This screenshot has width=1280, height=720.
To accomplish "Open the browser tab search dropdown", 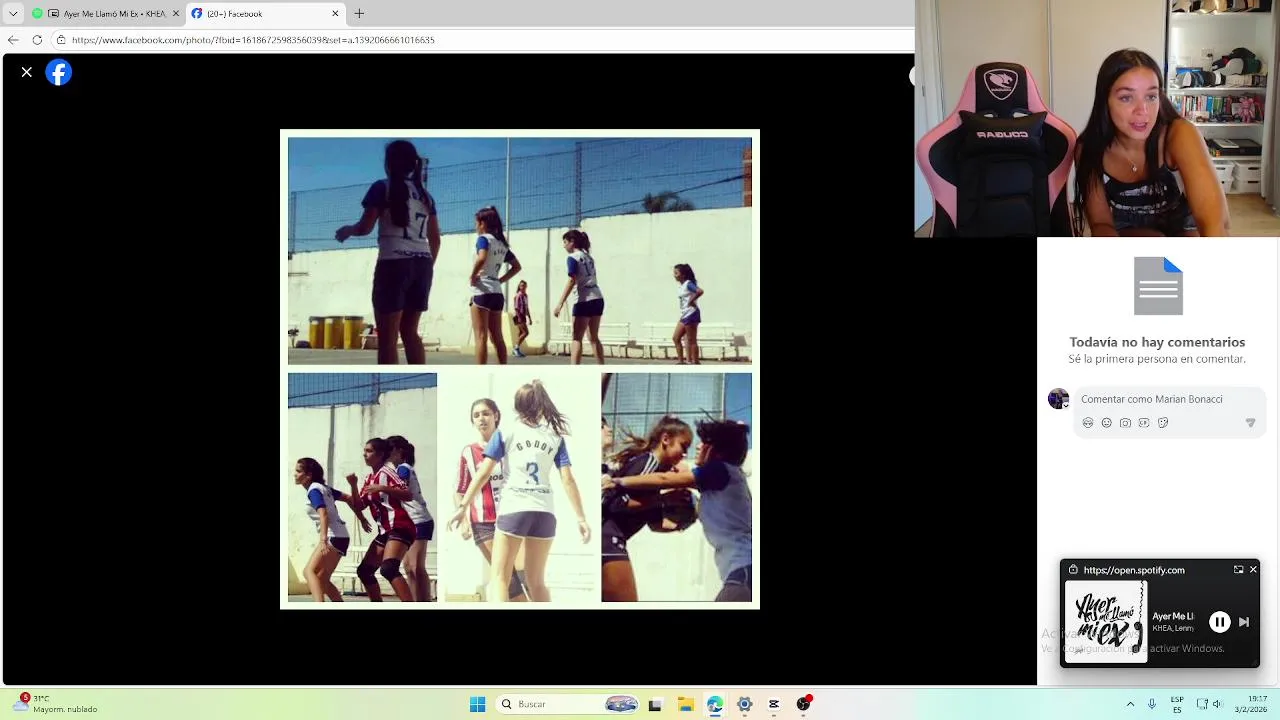I will click(x=13, y=13).
